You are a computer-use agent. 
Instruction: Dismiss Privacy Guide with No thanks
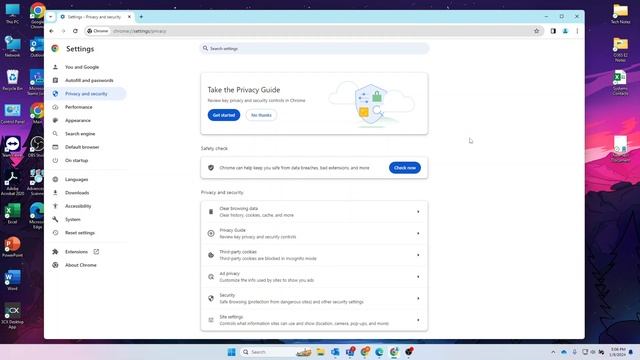(x=261, y=115)
